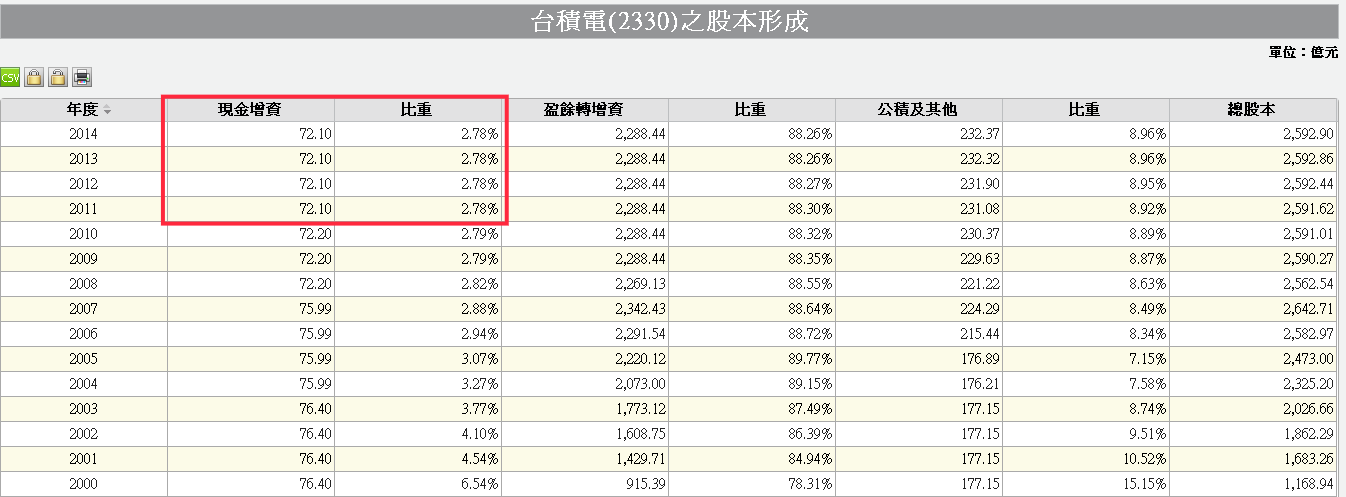1346x497 pixels.
Task: Select the 2013 year cell
Action: 84,158
